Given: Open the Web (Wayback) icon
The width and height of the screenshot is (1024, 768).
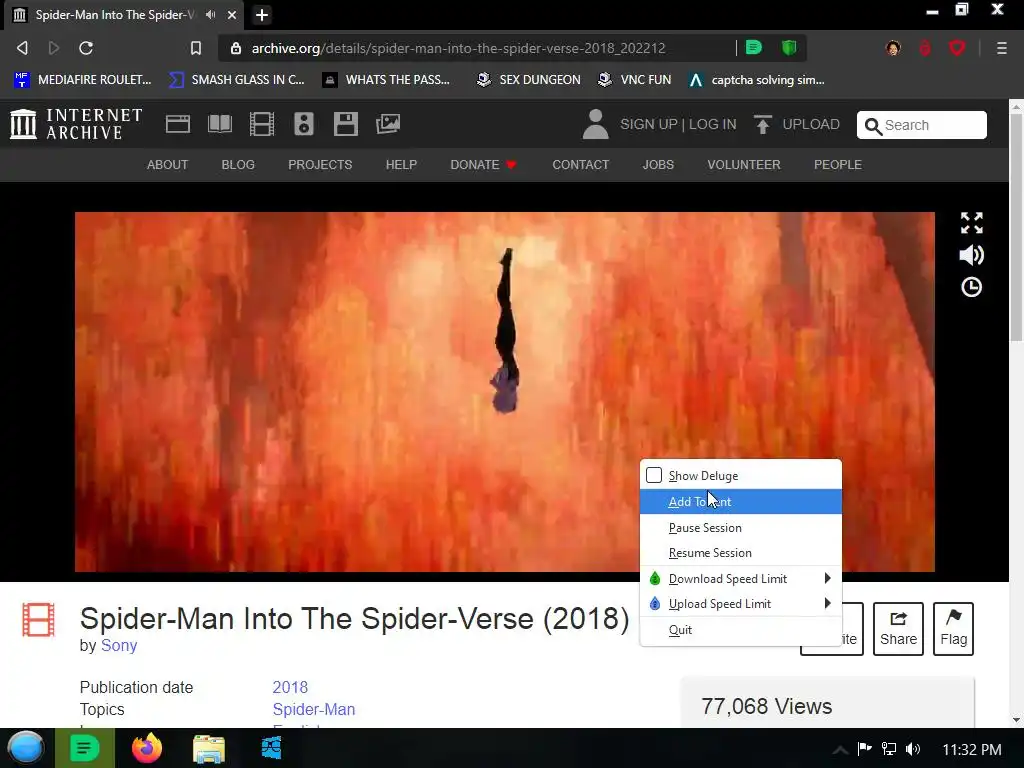Looking at the screenshot, I should pyautogui.click(x=178, y=124).
